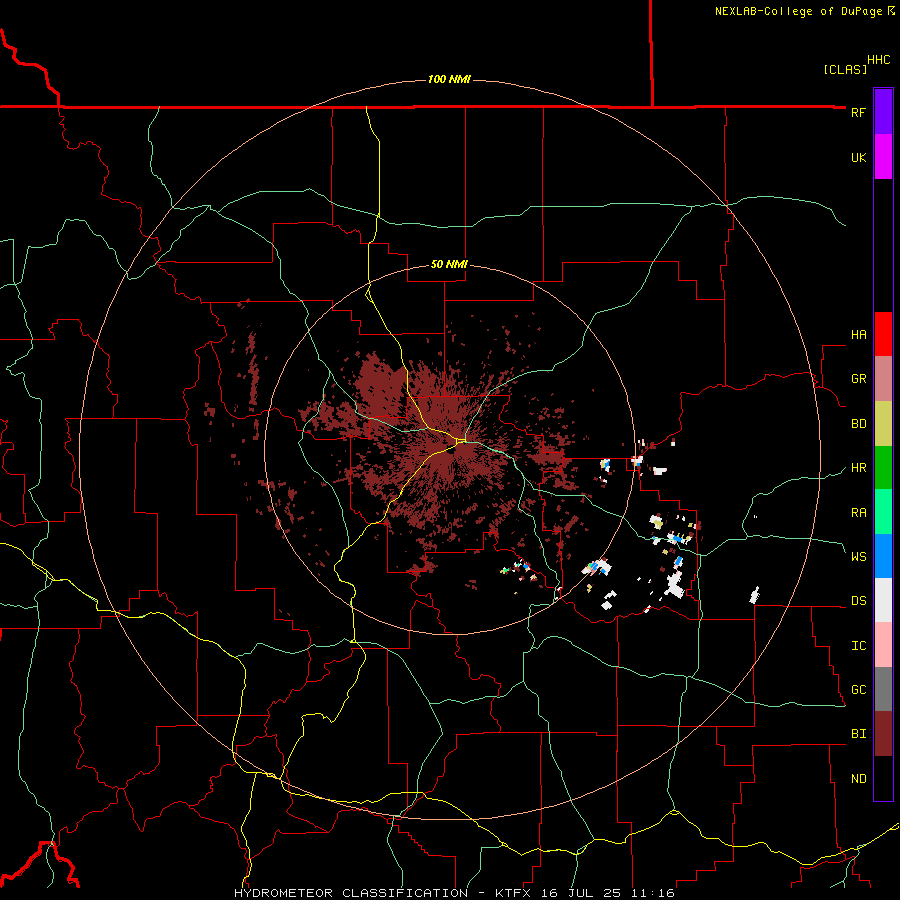Pick the RA light green legend swatch
The image size is (900, 900).
(883, 512)
